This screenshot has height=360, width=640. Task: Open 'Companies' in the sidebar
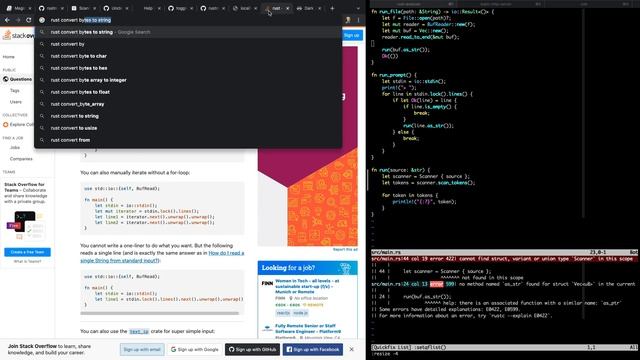click(x=21, y=159)
